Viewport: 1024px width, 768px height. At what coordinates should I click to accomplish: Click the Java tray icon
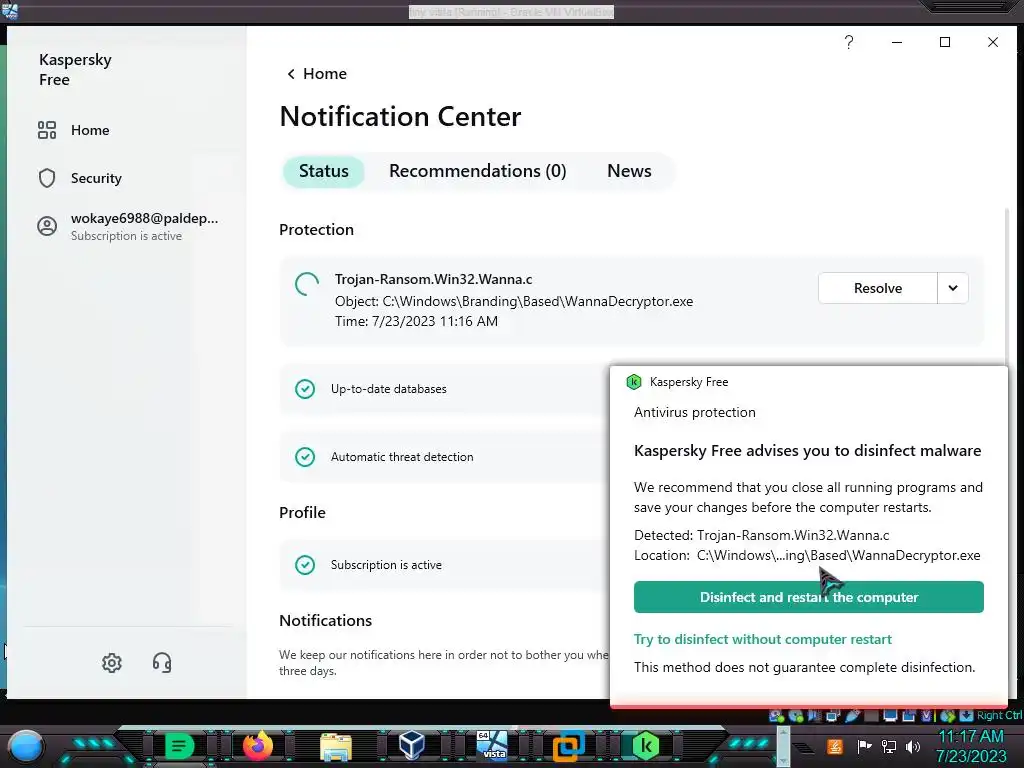click(835, 747)
